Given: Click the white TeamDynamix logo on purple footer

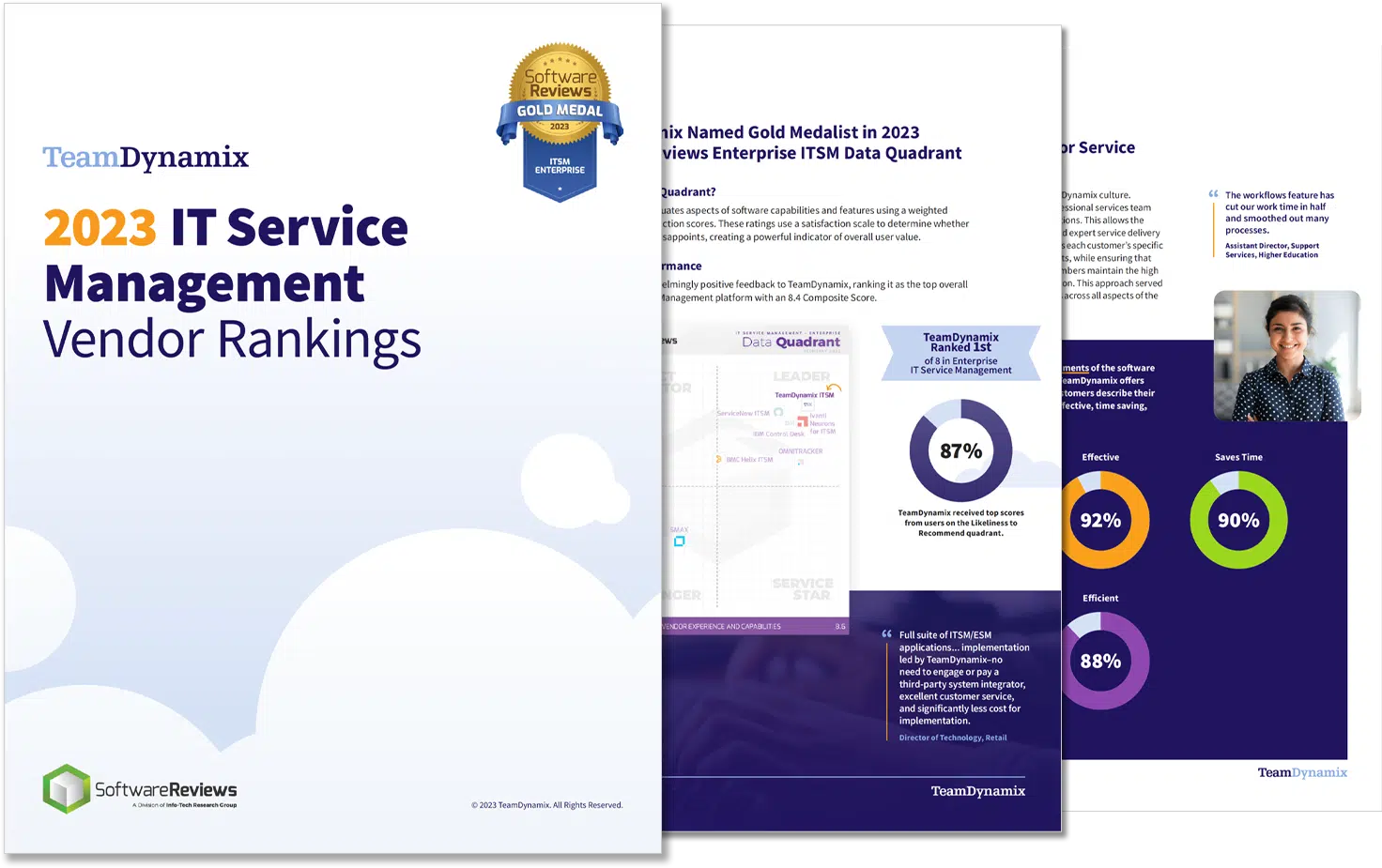Looking at the screenshot, I should (x=977, y=791).
